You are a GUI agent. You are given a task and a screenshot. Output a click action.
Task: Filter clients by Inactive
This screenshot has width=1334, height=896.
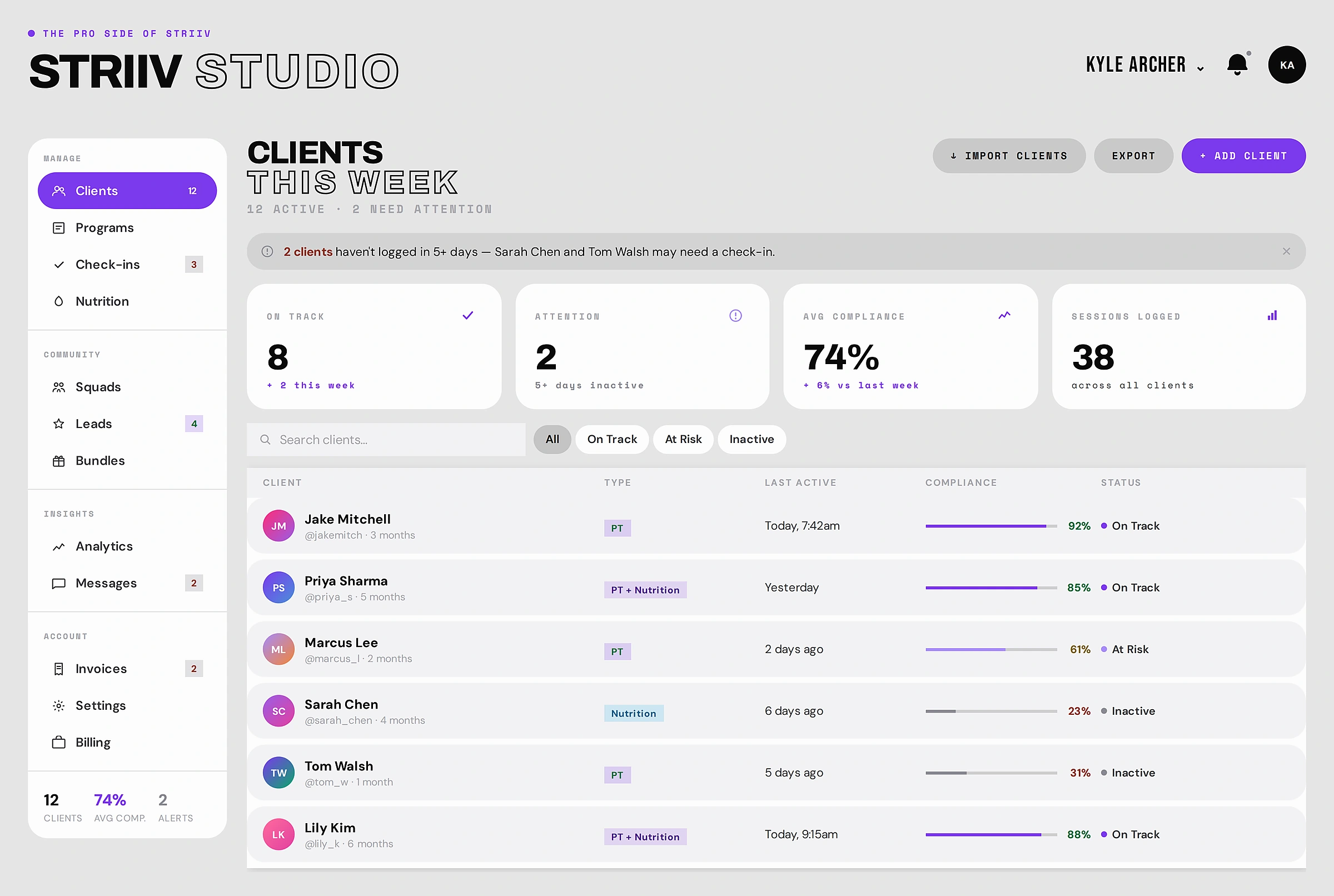(752, 440)
